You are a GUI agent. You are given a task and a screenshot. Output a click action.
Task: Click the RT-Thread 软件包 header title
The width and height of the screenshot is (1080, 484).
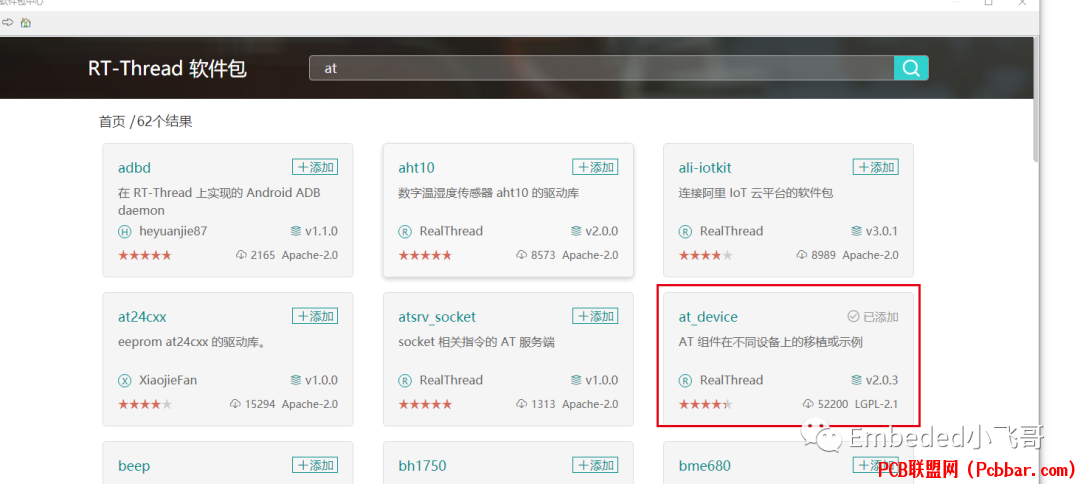167,69
